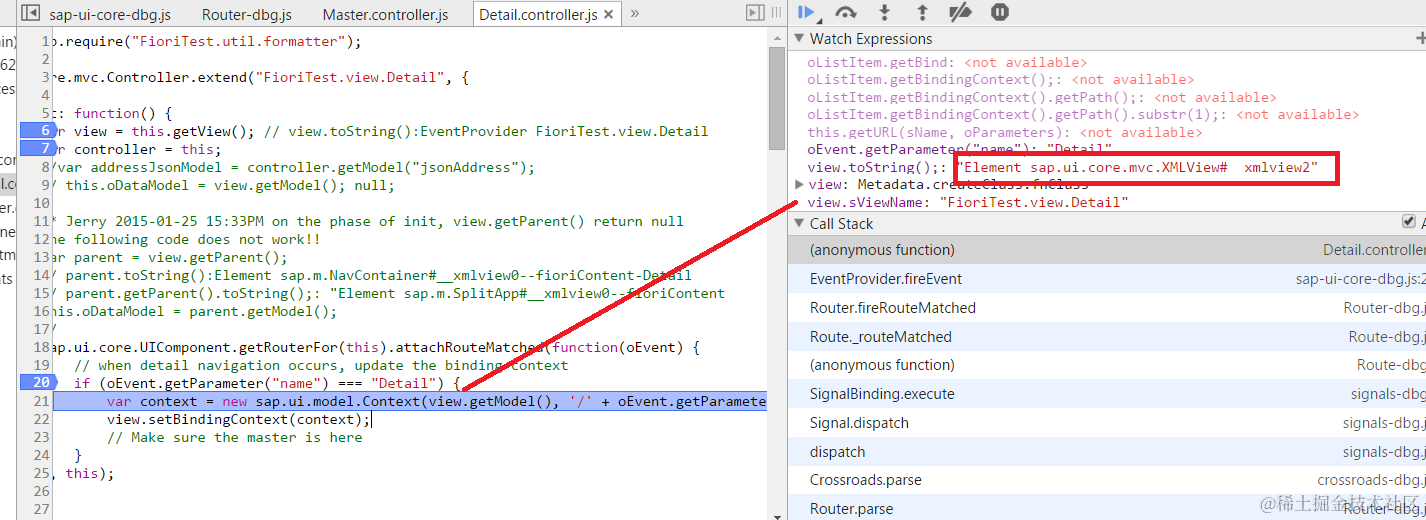Switch to Router-dbg.js tab
The image size is (1426, 520).
coord(246,15)
